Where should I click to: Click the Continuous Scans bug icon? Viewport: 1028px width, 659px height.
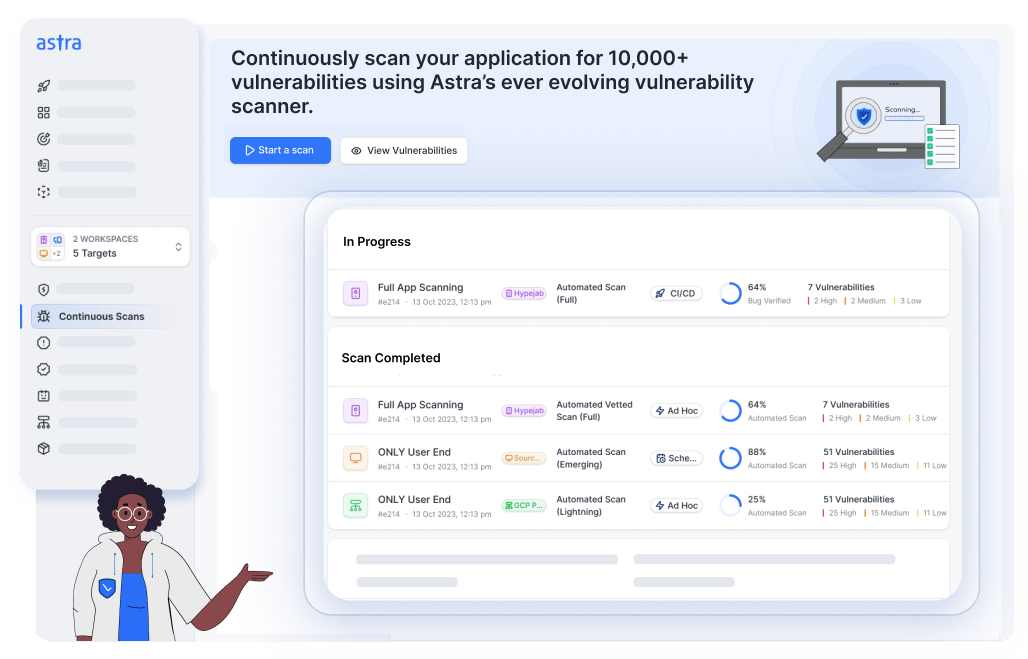[43, 316]
